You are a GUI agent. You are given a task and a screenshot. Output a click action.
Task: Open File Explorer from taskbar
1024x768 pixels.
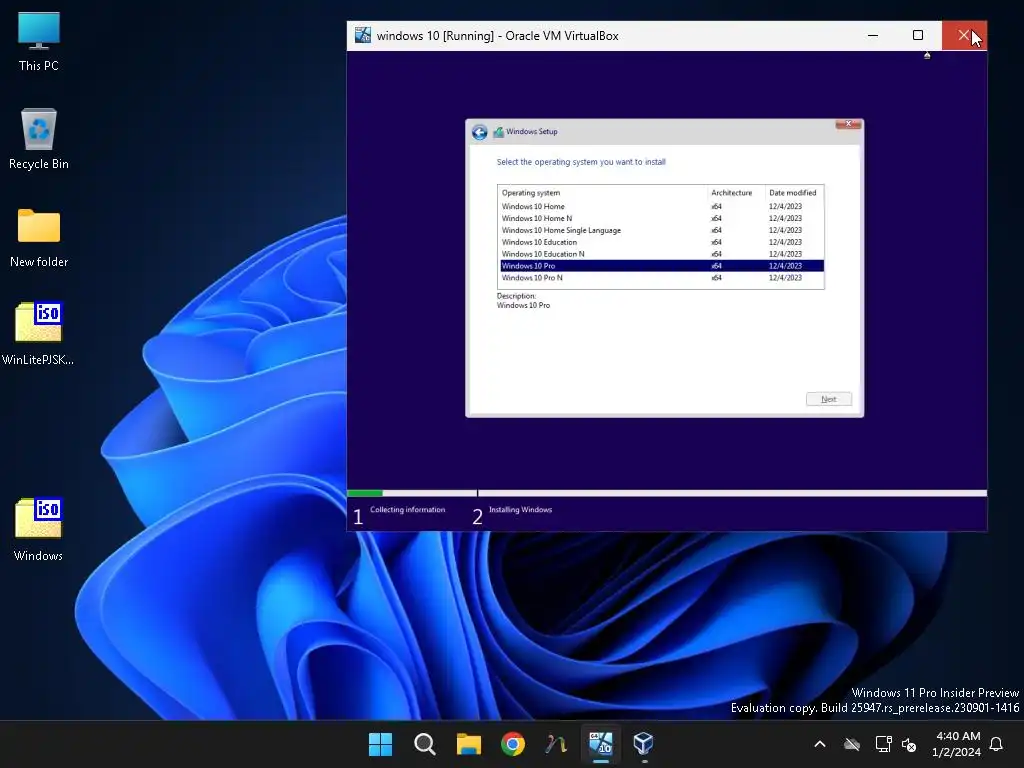pos(468,744)
